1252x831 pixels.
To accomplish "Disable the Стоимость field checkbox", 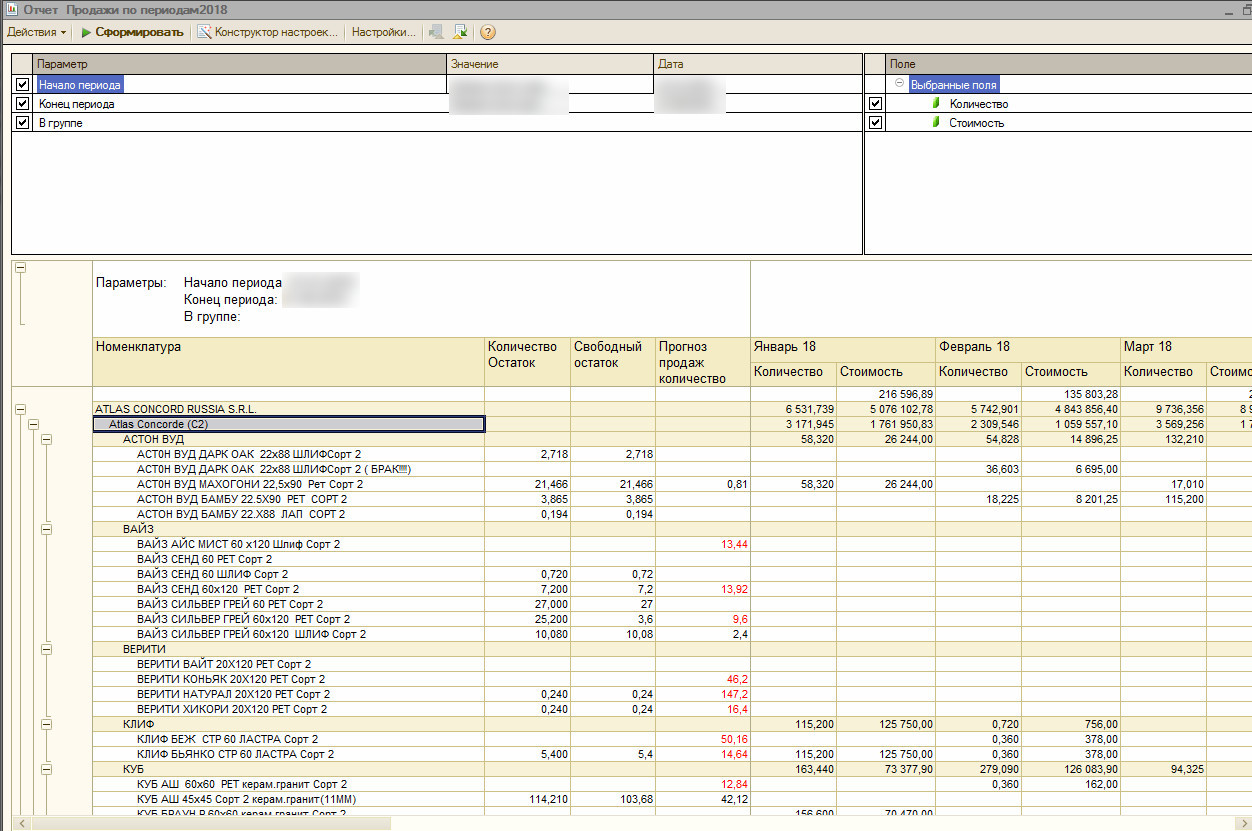I will 875,123.
